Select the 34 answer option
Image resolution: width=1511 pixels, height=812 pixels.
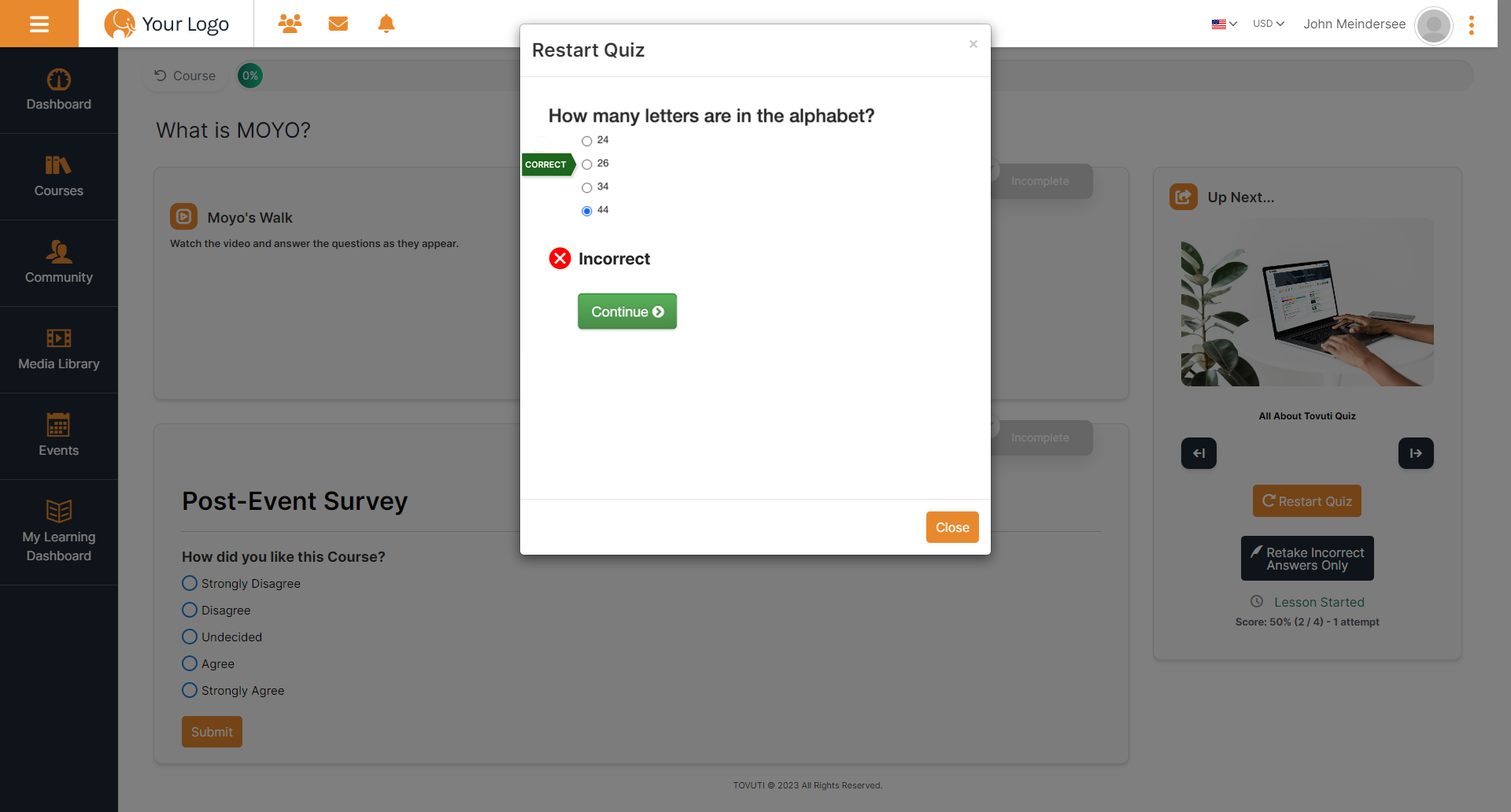click(x=587, y=187)
